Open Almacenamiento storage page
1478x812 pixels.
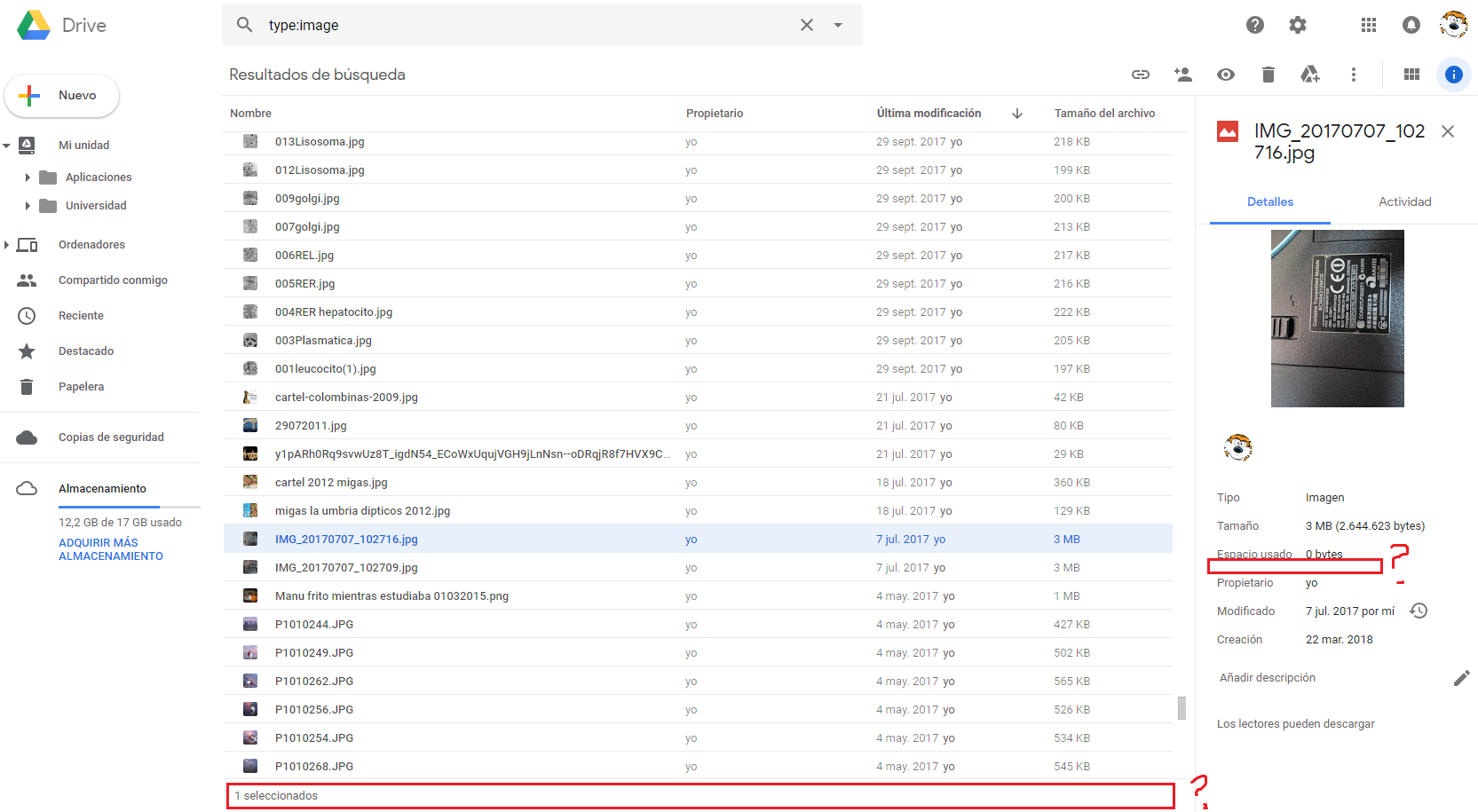[x=102, y=489]
